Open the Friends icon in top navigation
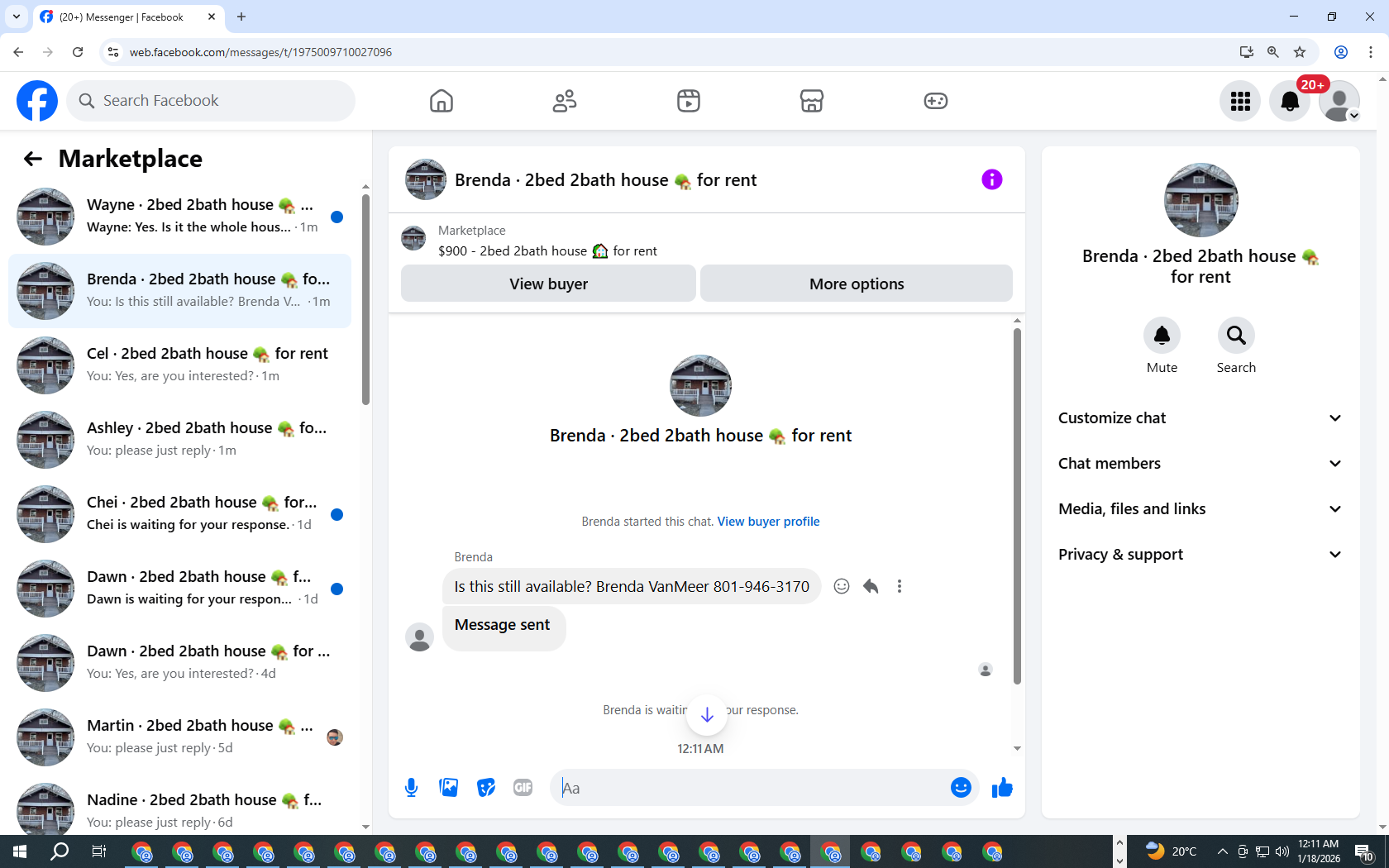The height and width of the screenshot is (868, 1389). [565, 101]
